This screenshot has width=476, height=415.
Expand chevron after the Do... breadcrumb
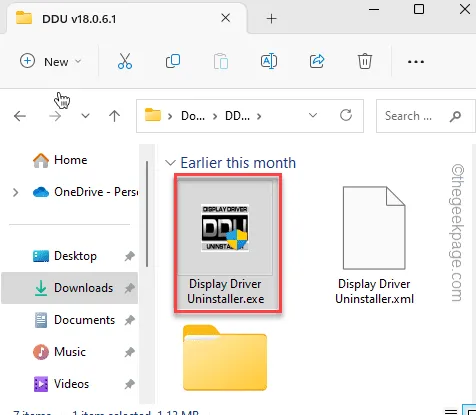coord(215,116)
